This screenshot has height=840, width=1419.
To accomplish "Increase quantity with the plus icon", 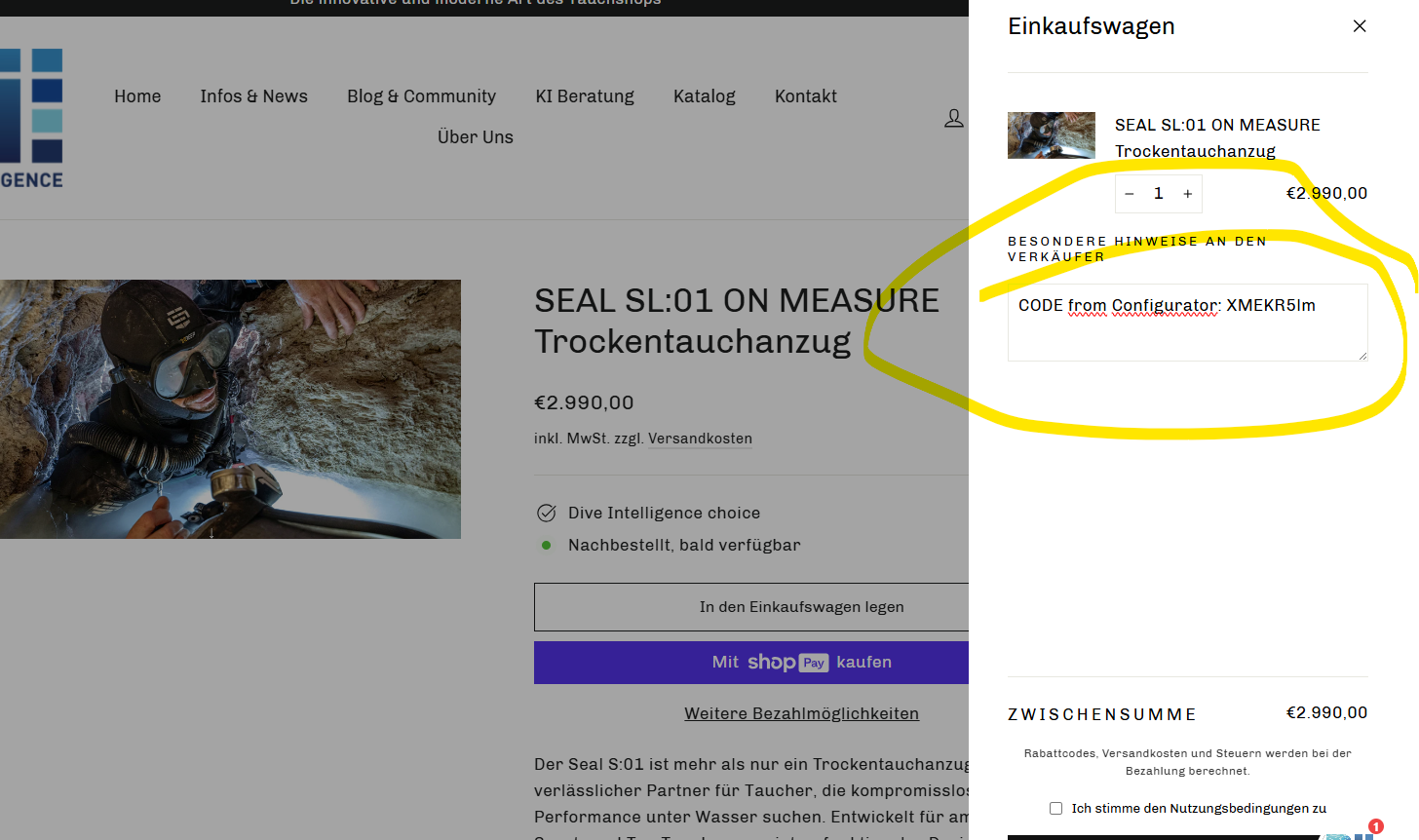I will 1188,194.
